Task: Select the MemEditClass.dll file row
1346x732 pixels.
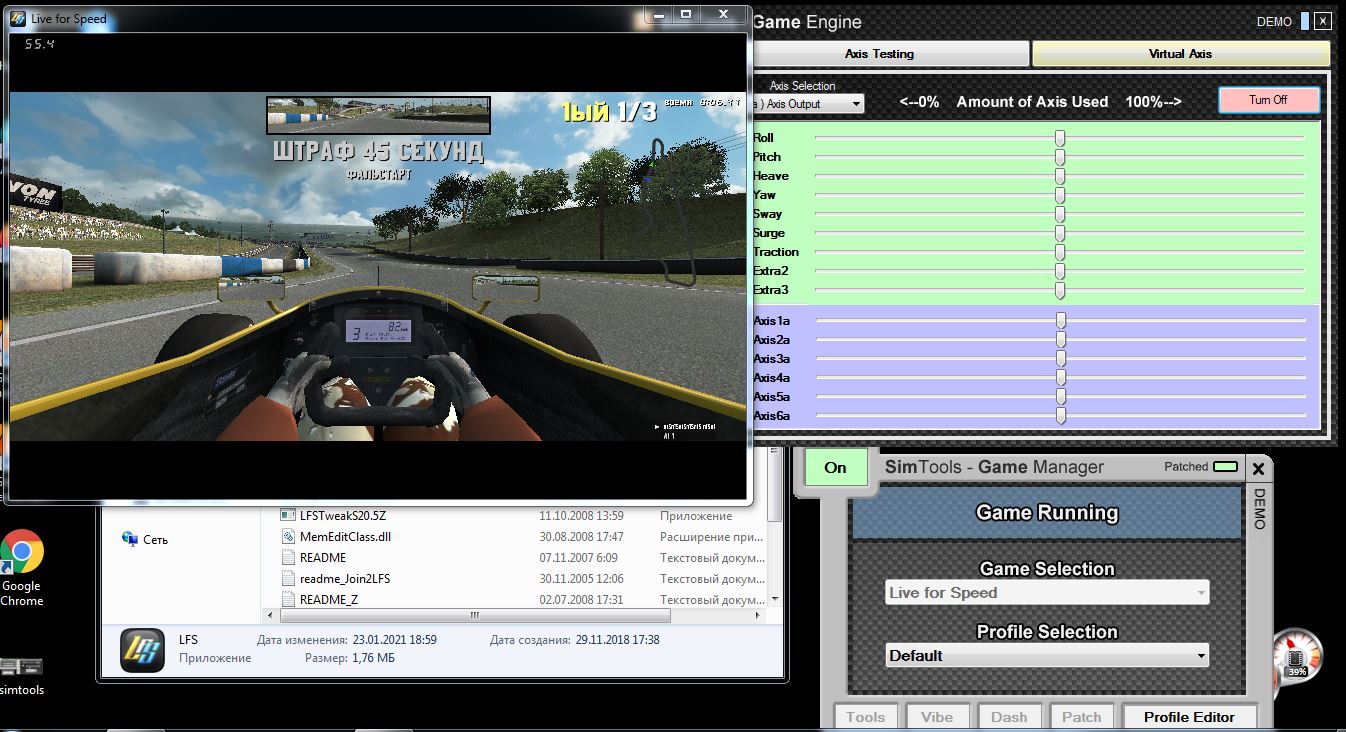Action: tap(520, 537)
